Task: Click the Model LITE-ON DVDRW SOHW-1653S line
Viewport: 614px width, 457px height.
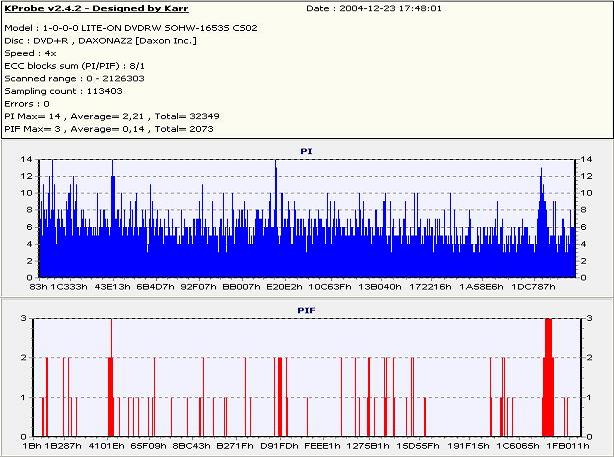Action: click(131, 28)
